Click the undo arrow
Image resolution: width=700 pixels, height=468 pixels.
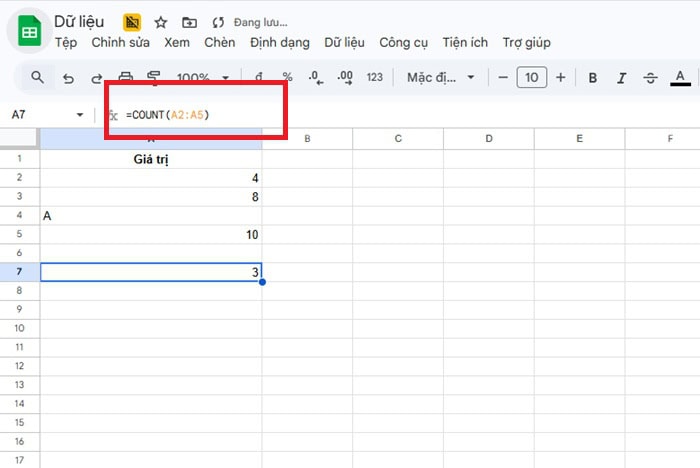pyautogui.click(x=68, y=78)
